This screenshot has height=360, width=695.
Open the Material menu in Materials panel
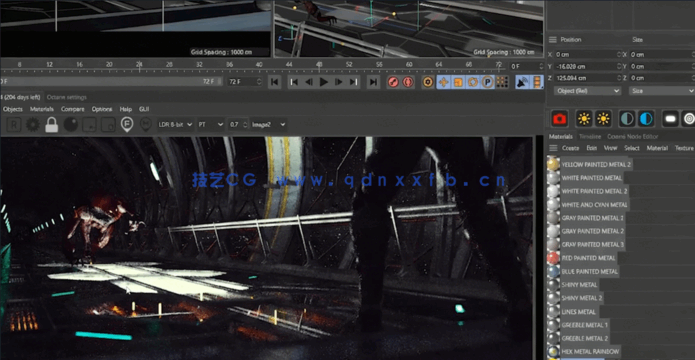pos(657,148)
